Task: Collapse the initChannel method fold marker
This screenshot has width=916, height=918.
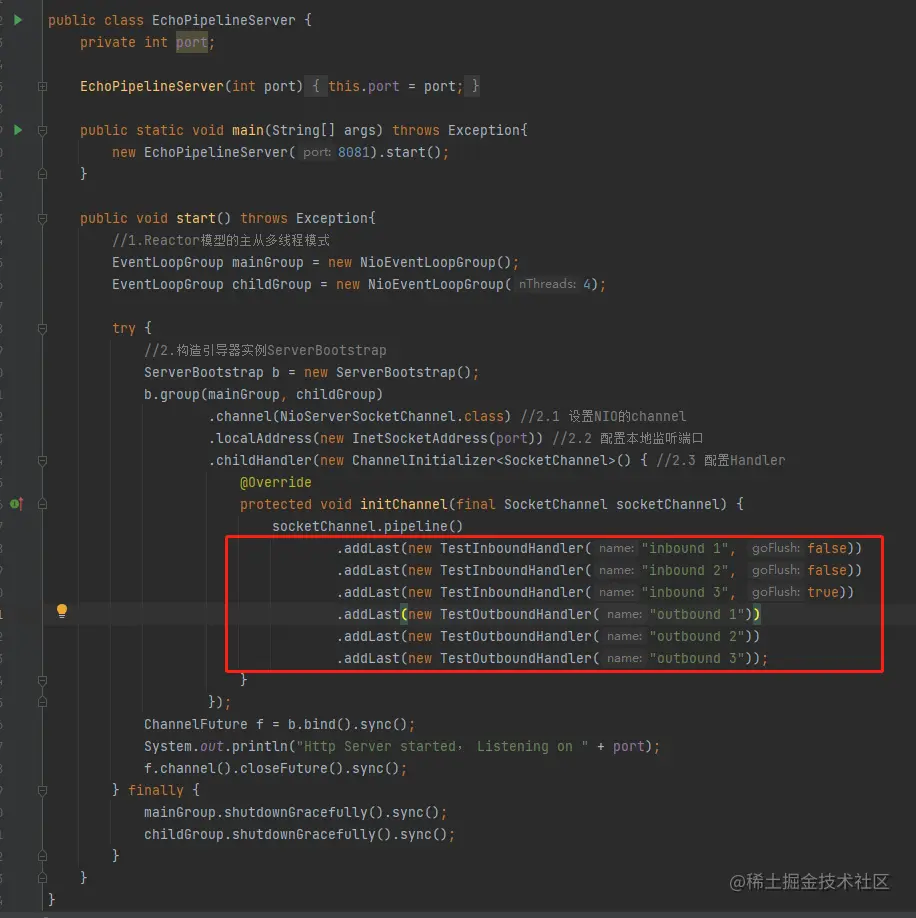Action: 43,504
